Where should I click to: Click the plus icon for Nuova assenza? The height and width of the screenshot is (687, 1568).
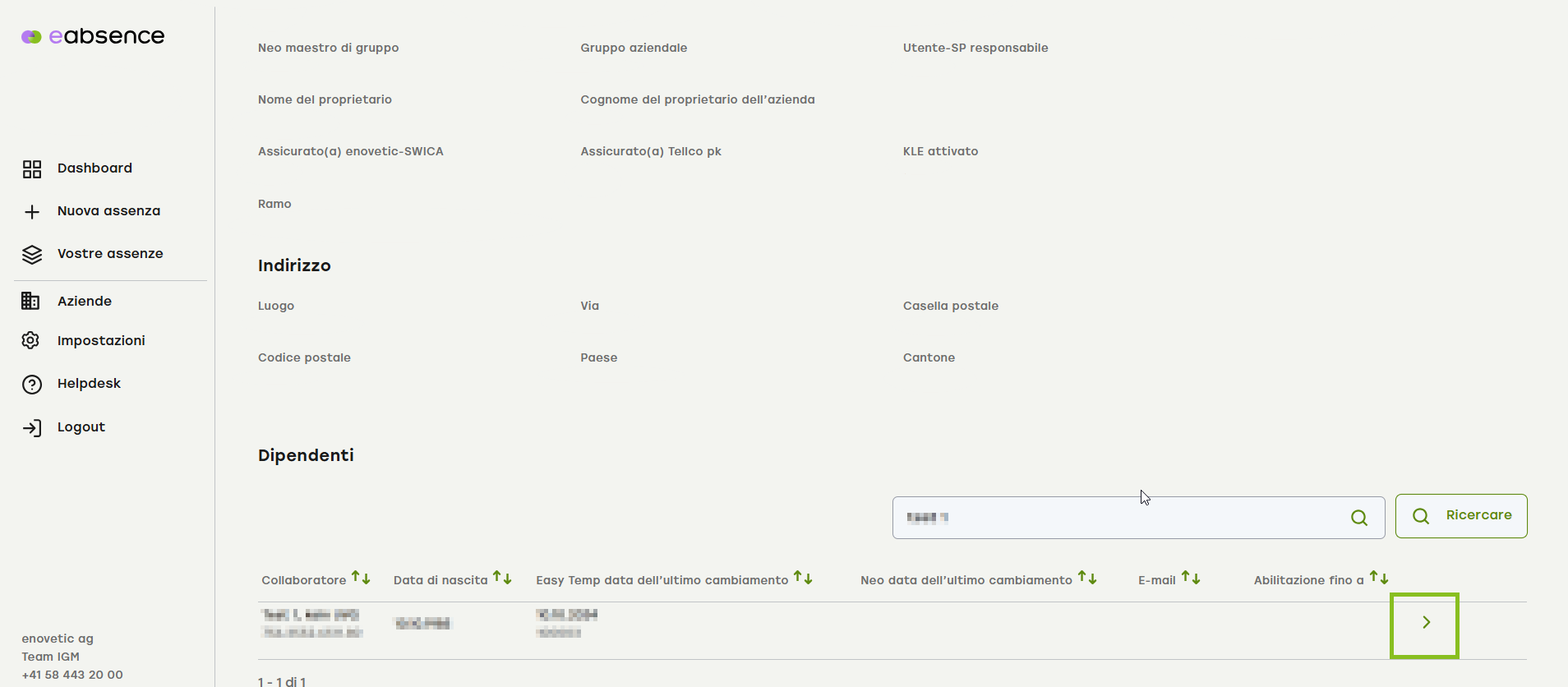tap(32, 212)
